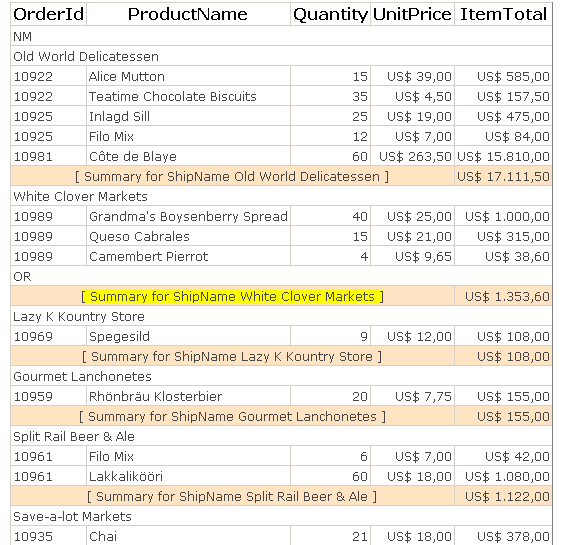Click the US$ 4,50 unit price

(x=412, y=96)
